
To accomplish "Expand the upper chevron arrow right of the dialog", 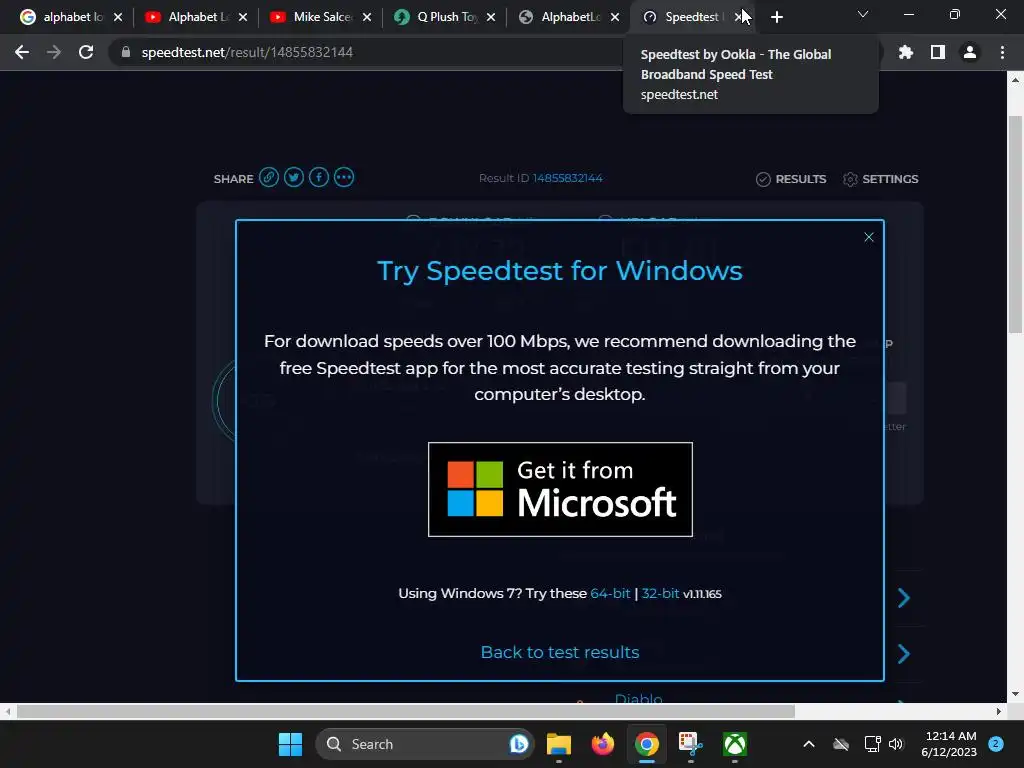I will point(904,598).
